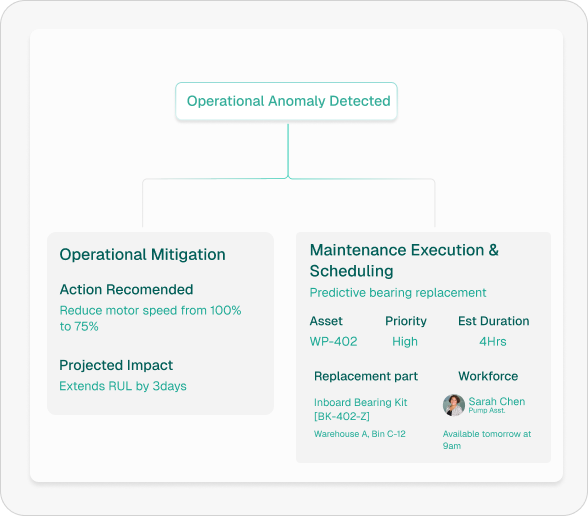The image size is (588, 516).
Task: Click the Replacement part label
Action: [366, 376]
